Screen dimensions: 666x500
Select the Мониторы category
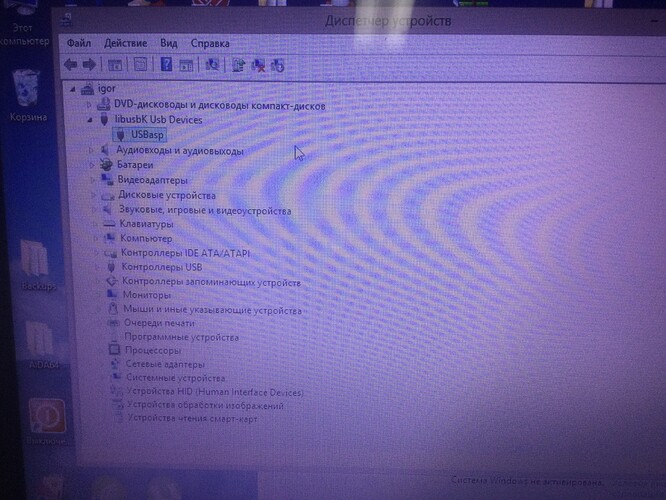pos(147,295)
